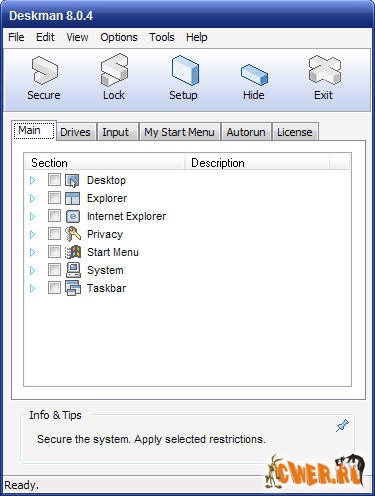
Task: Click the Section column header
Action: 104,163
